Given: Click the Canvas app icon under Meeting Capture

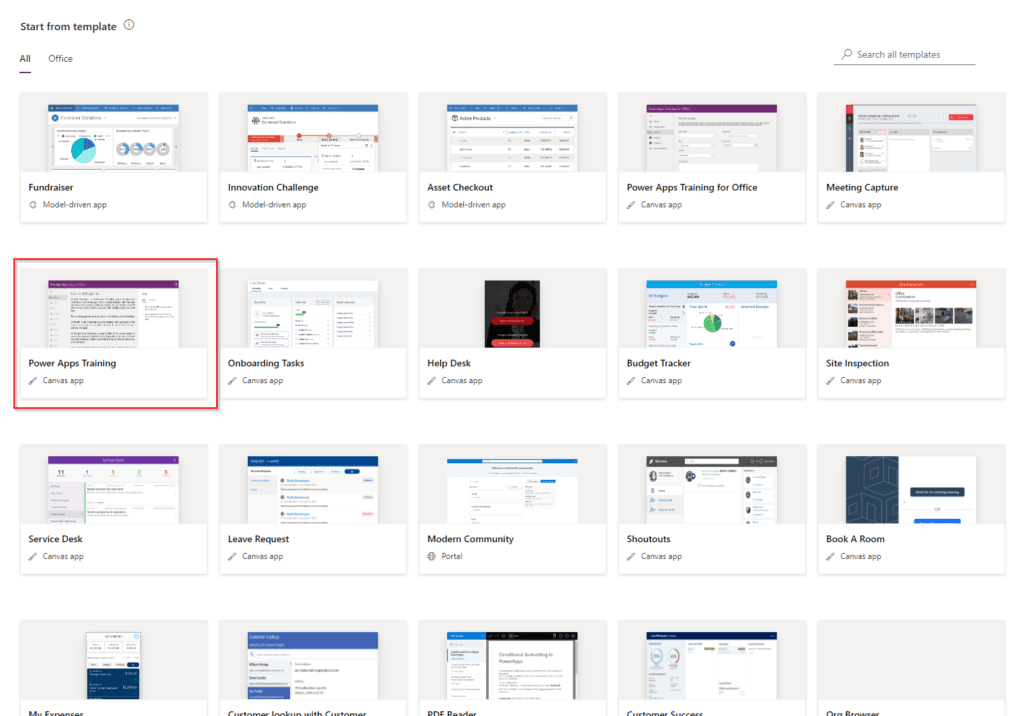Looking at the screenshot, I should (x=829, y=204).
